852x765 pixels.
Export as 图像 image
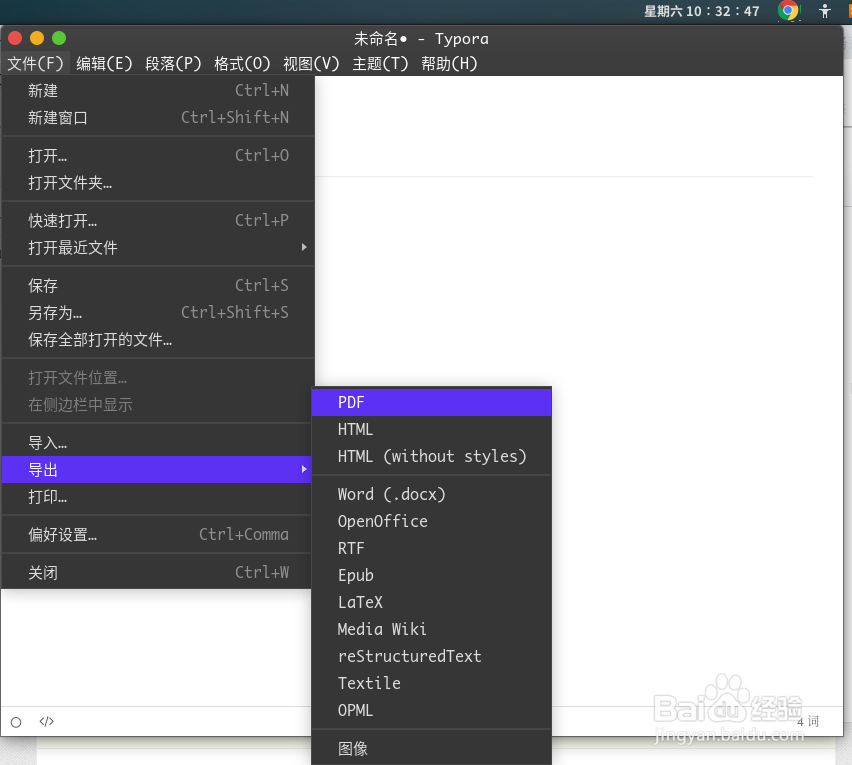pos(431,749)
